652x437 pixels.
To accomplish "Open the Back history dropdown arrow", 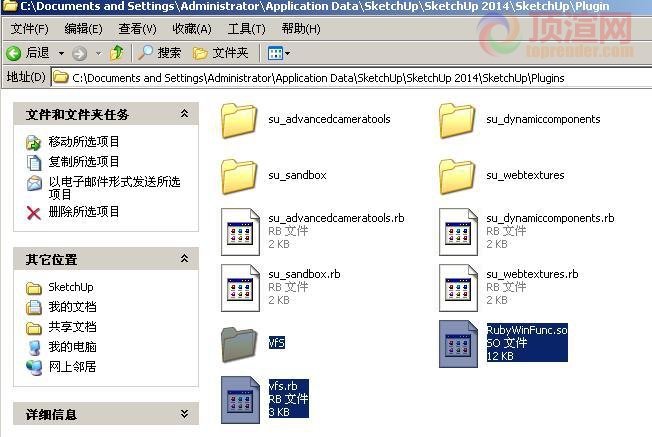I will (61, 53).
